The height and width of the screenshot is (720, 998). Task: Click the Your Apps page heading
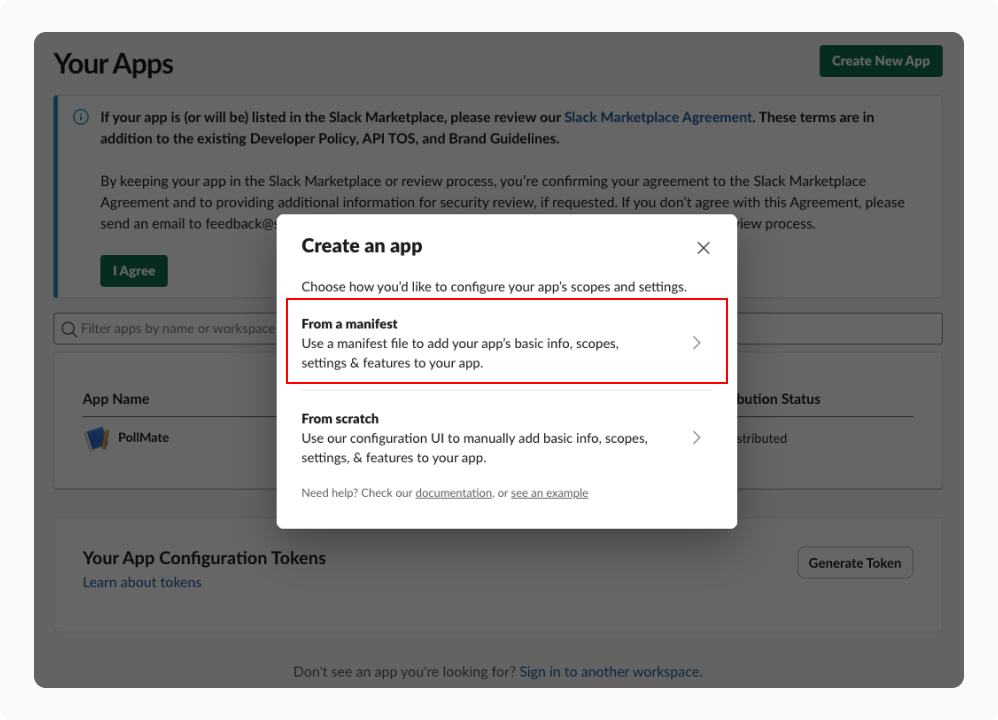coord(113,64)
